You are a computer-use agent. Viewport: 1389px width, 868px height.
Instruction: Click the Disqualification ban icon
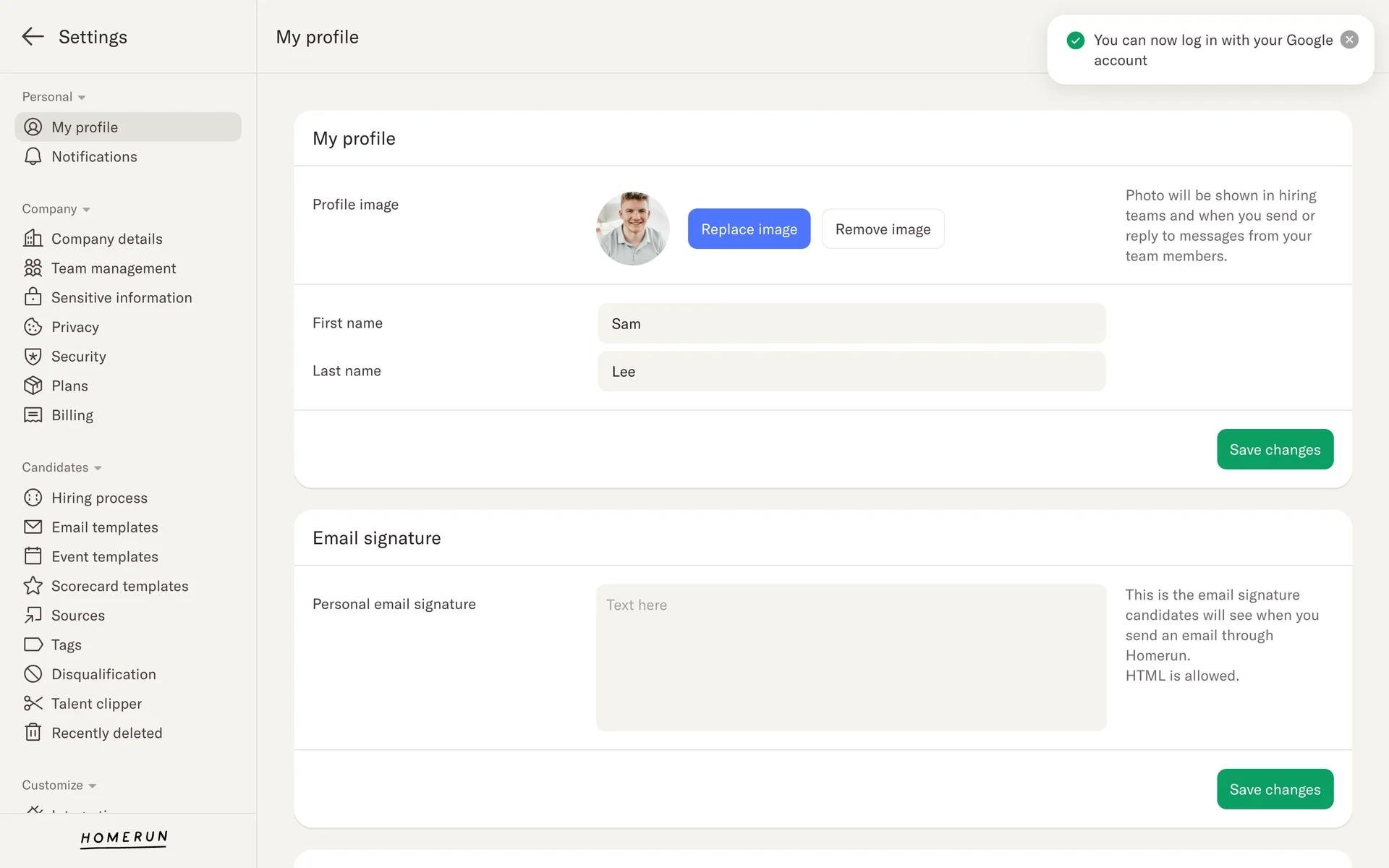pos(33,674)
